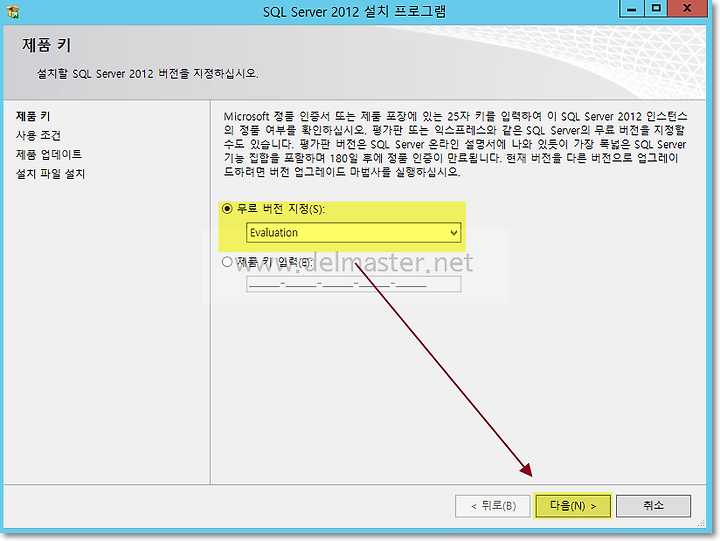Select the '무료 버전 지정' radio button

tap(227, 209)
